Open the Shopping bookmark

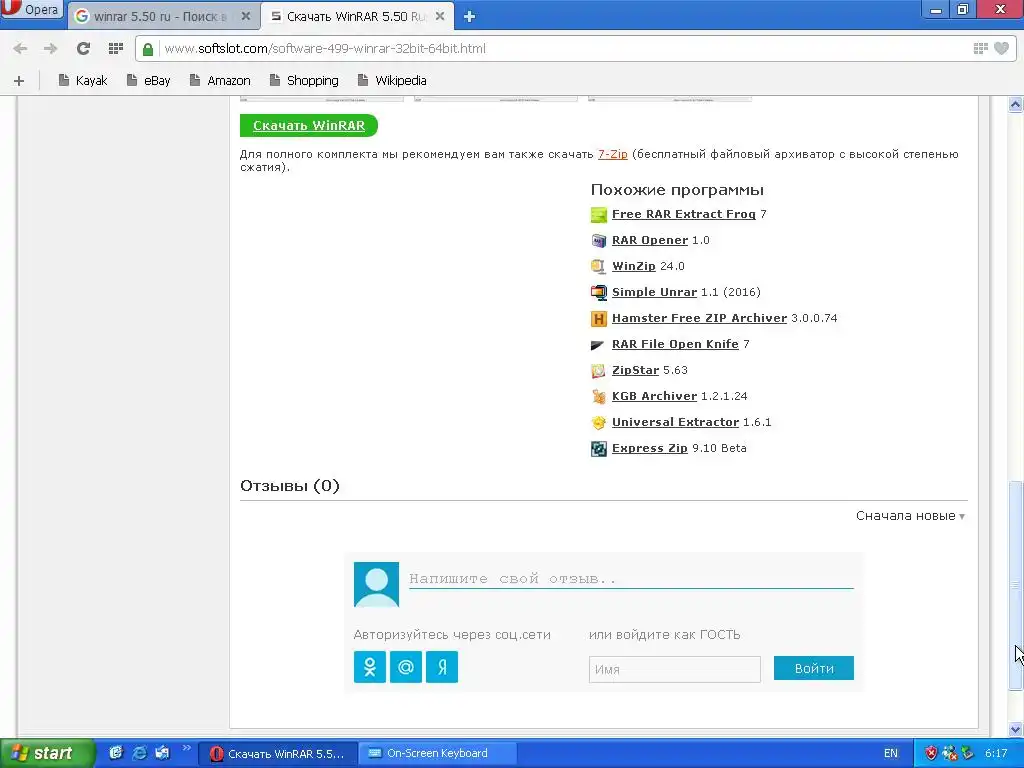pyautogui.click(x=304, y=80)
